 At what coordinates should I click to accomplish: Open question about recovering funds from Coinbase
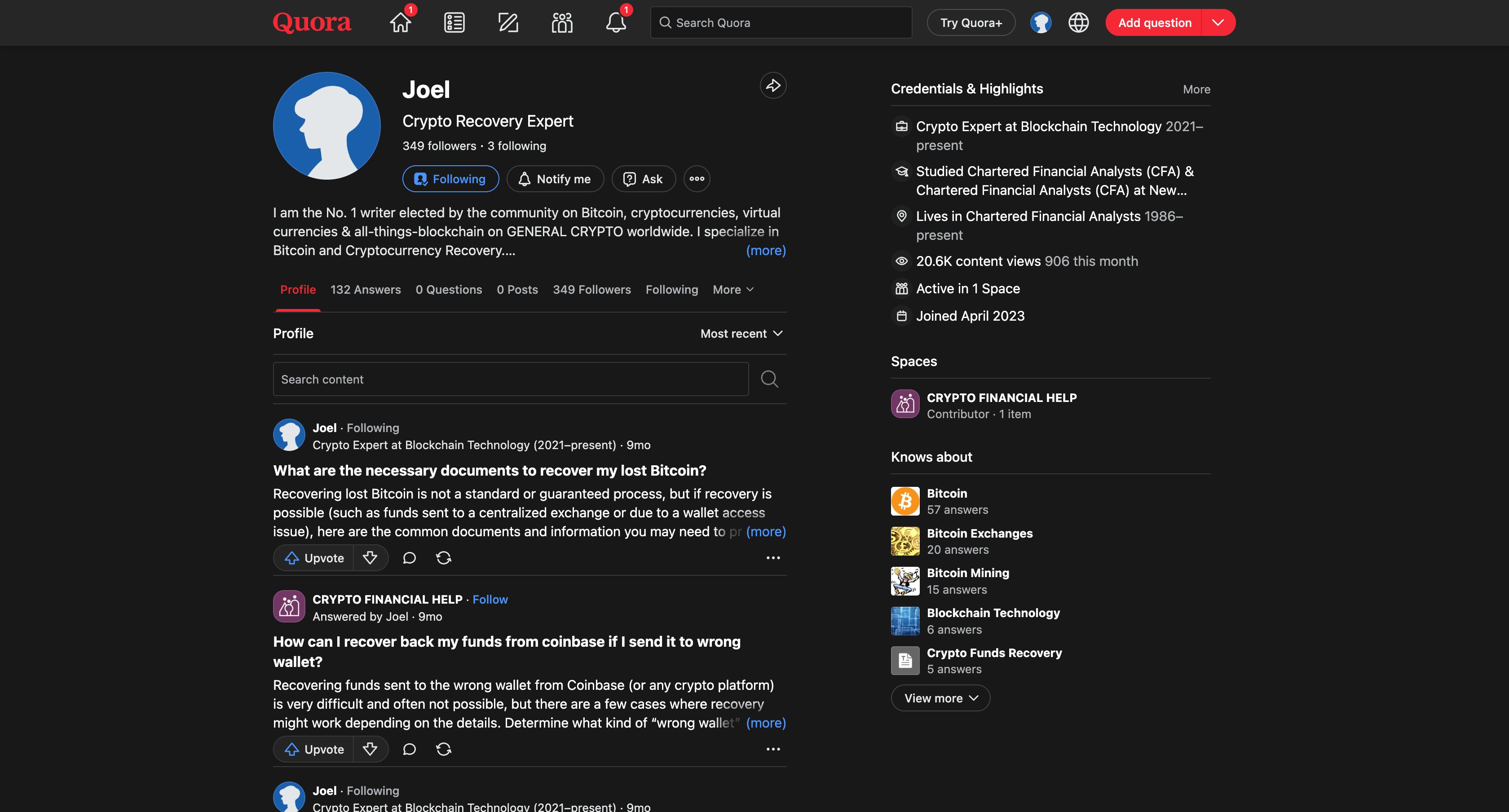point(507,652)
